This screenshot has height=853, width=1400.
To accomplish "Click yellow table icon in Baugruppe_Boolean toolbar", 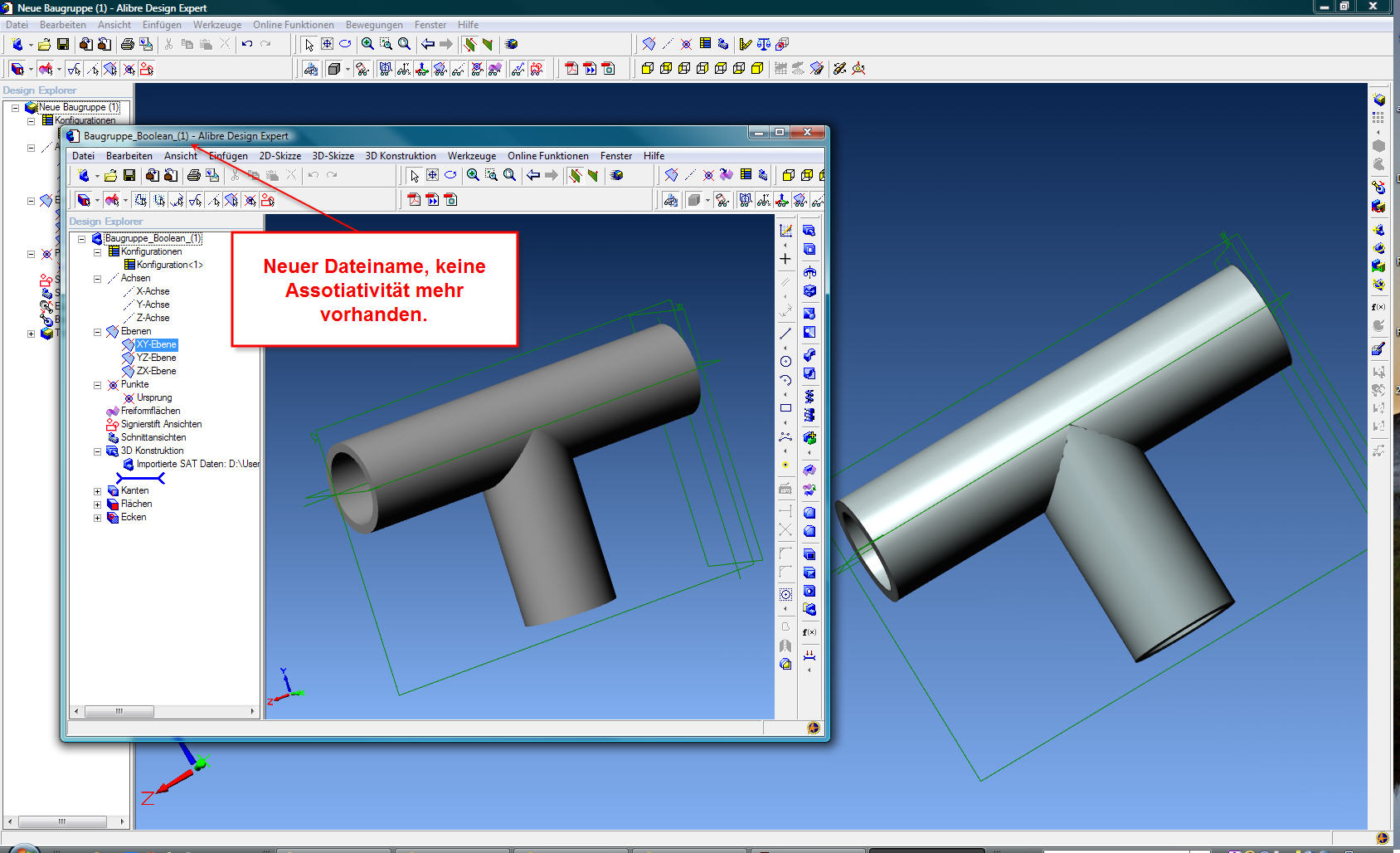I will [x=746, y=175].
